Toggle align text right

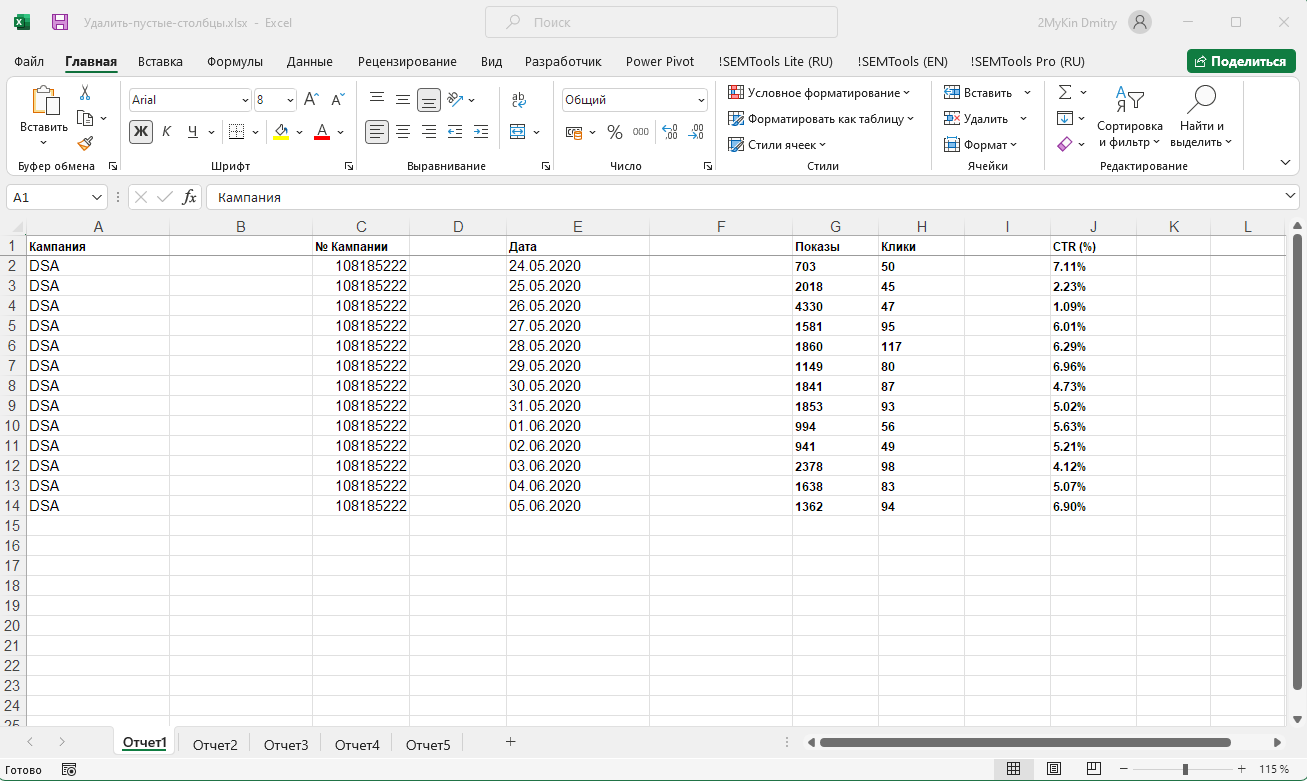pyautogui.click(x=429, y=131)
